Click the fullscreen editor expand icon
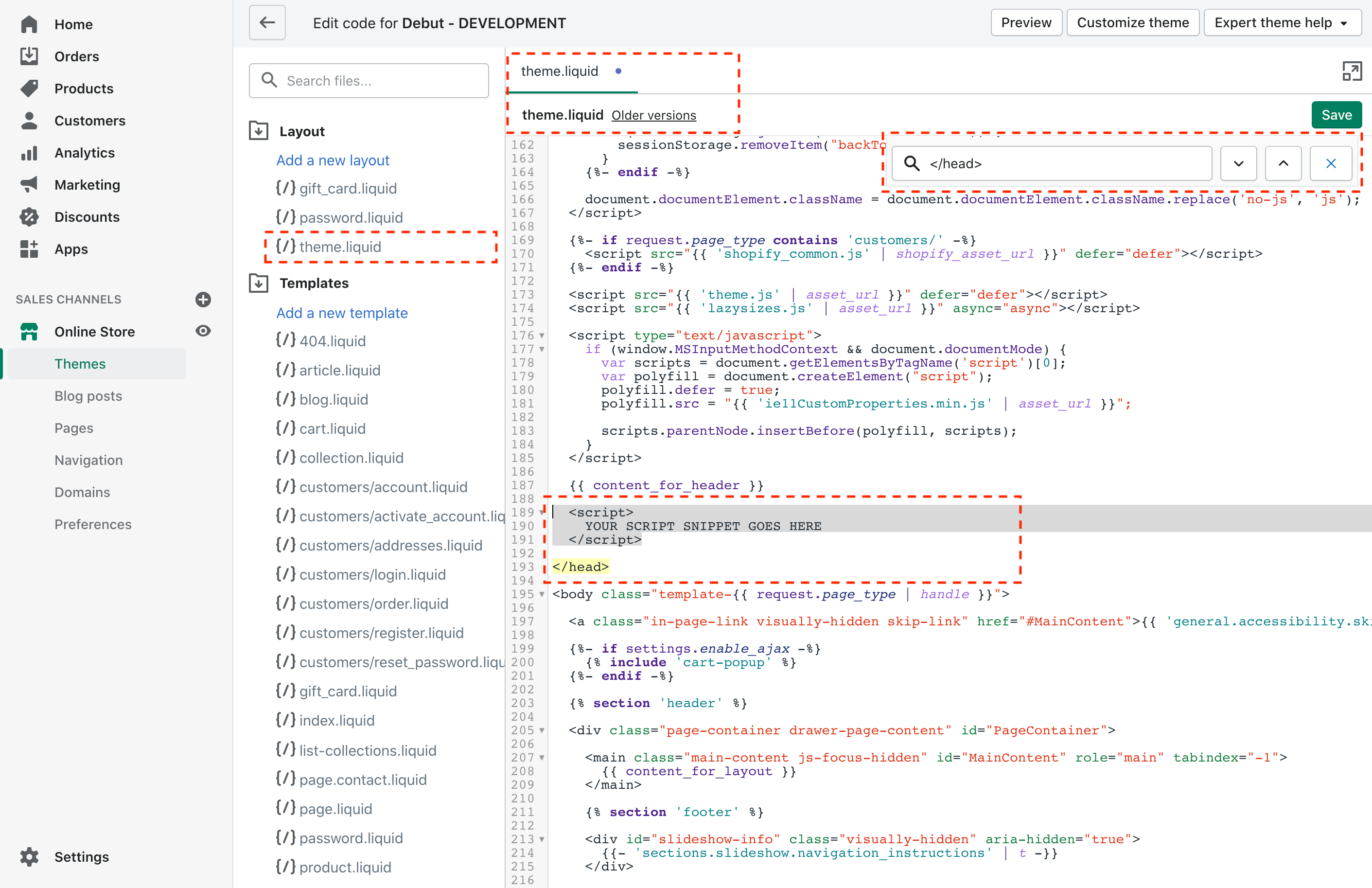Screen dimensions: 1372x888 click(x=1352, y=71)
